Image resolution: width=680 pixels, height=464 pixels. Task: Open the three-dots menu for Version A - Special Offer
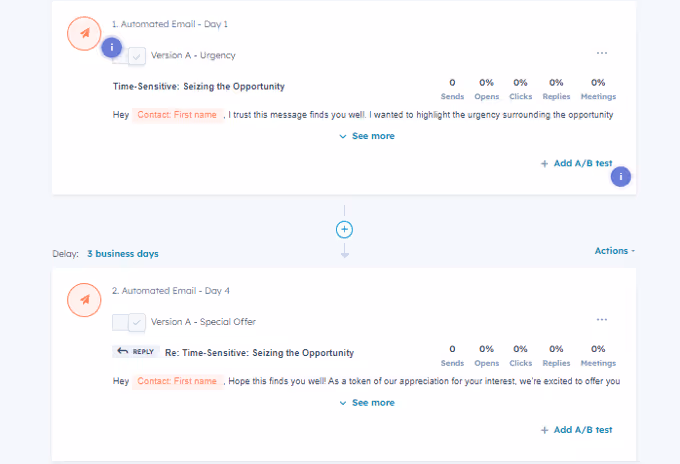coord(602,320)
